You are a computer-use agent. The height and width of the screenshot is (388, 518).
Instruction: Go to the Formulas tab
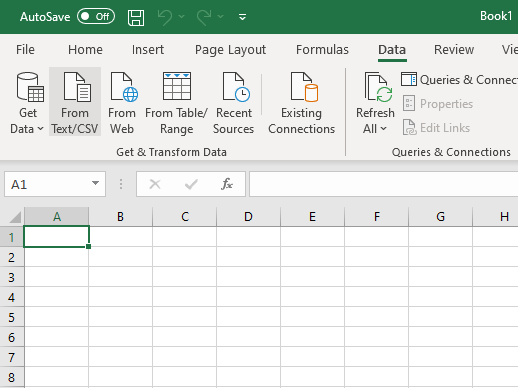point(322,50)
